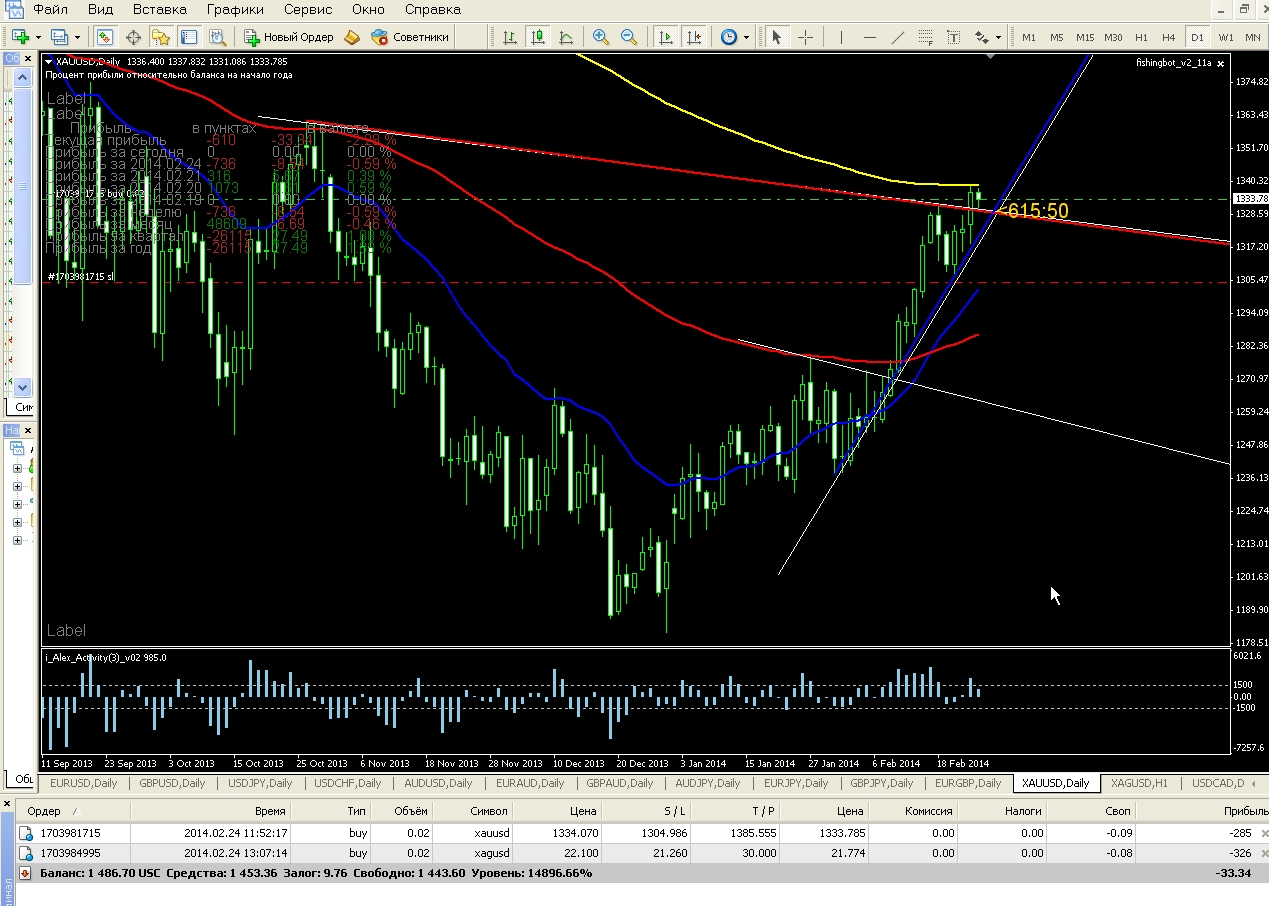The height and width of the screenshot is (906, 1269).
Task: Click the Новый Ордер button
Action: click(289, 37)
